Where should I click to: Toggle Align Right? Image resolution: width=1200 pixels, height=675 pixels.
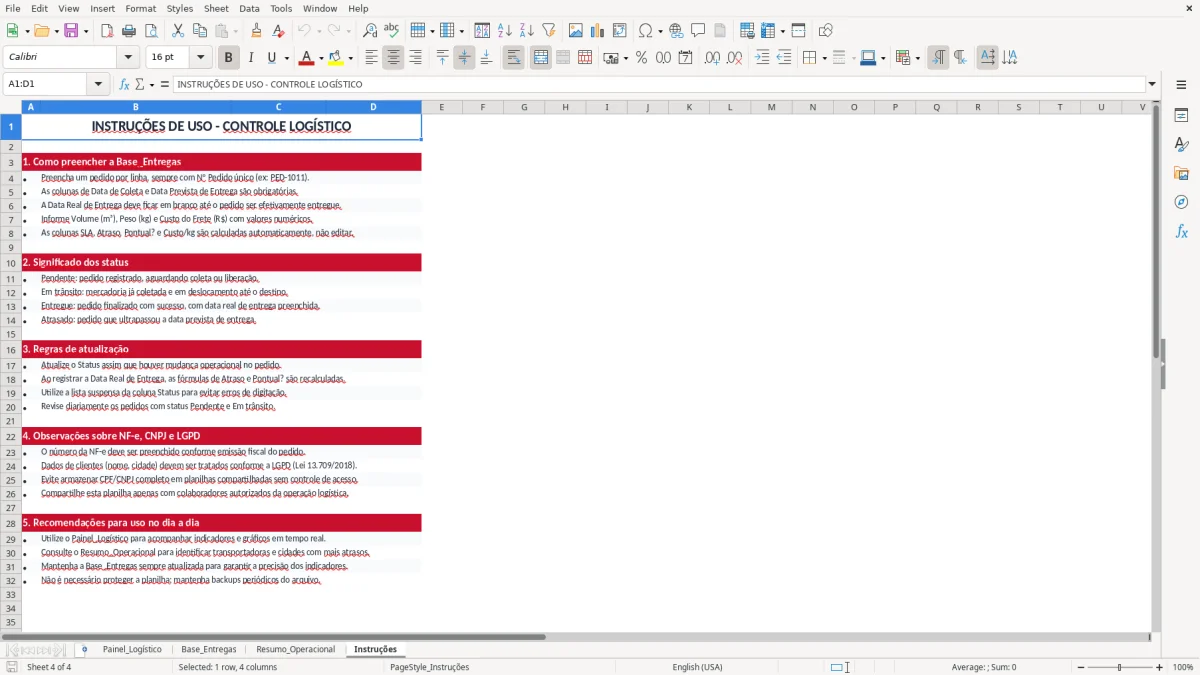(x=415, y=58)
